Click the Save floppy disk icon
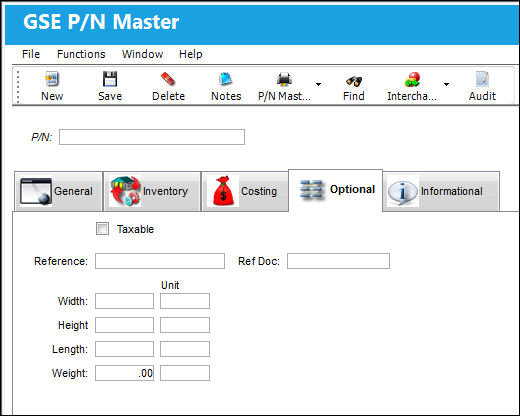Screen dimensions: 520x416 pyautogui.click(x=110, y=79)
